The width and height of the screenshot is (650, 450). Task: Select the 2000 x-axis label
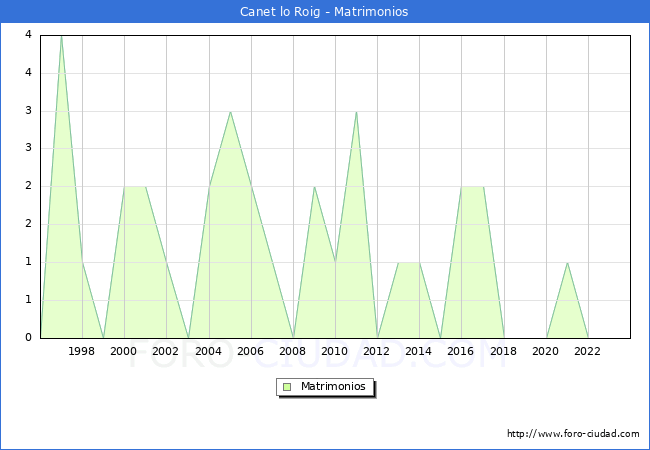tap(124, 351)
